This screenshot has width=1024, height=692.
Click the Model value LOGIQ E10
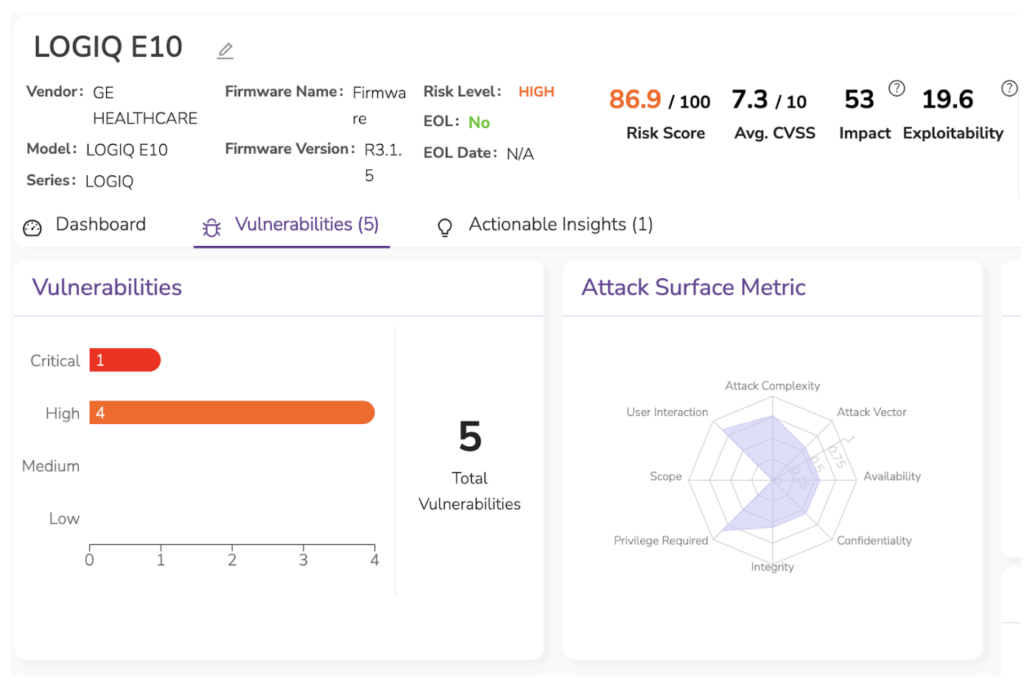[x=127, y=150]
